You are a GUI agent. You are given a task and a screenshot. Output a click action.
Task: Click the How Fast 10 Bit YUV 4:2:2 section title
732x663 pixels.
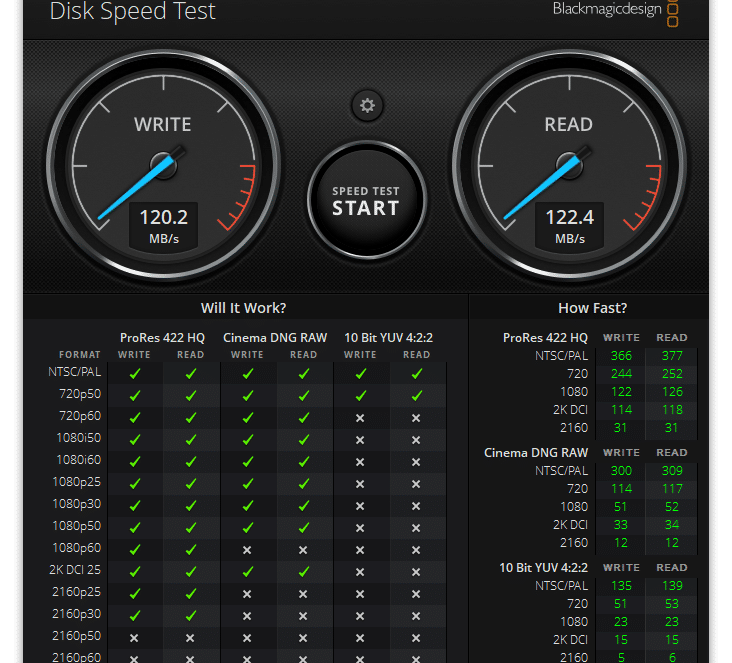tap(543, 567)
